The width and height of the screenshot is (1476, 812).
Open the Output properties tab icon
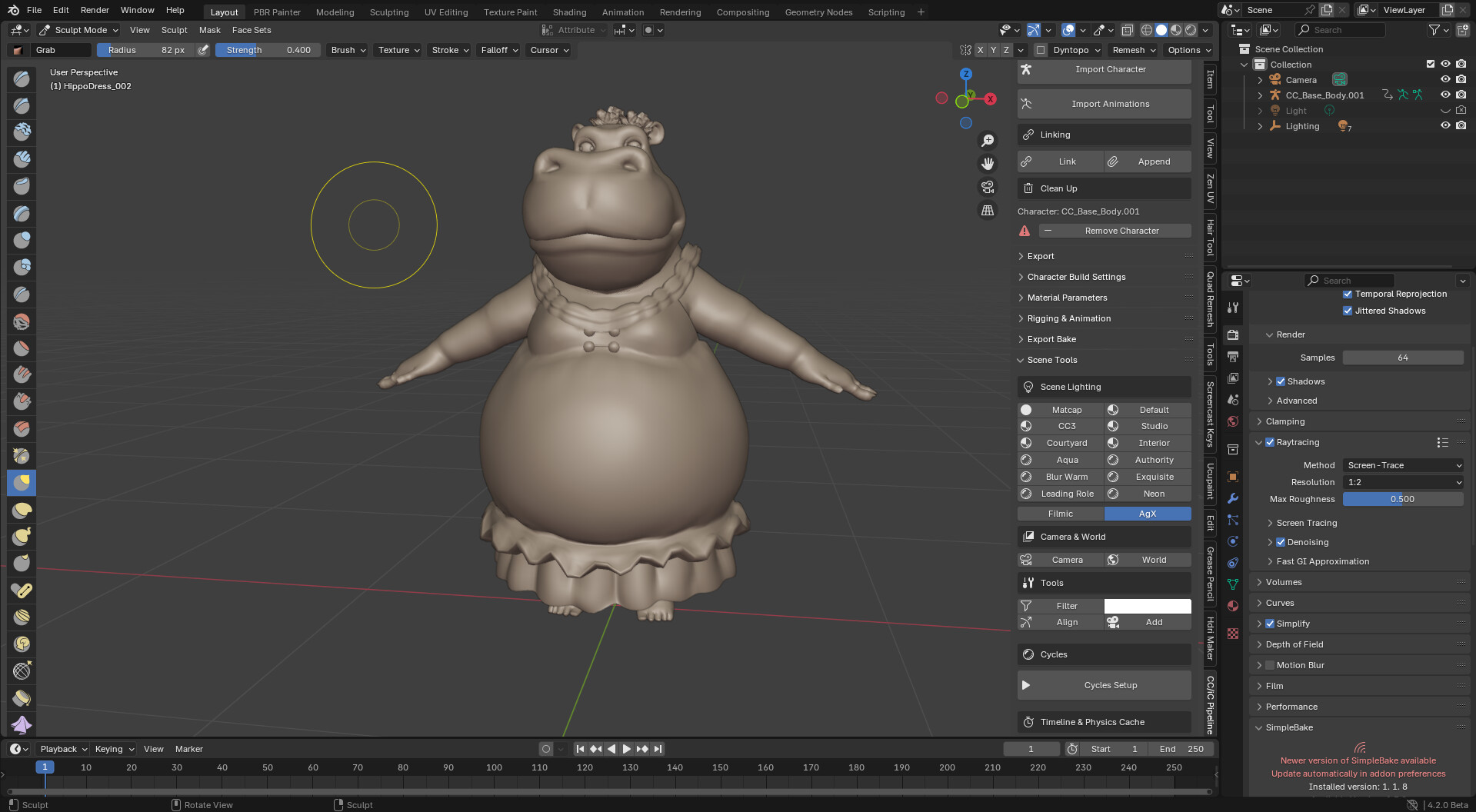(x=1233, y=357)
